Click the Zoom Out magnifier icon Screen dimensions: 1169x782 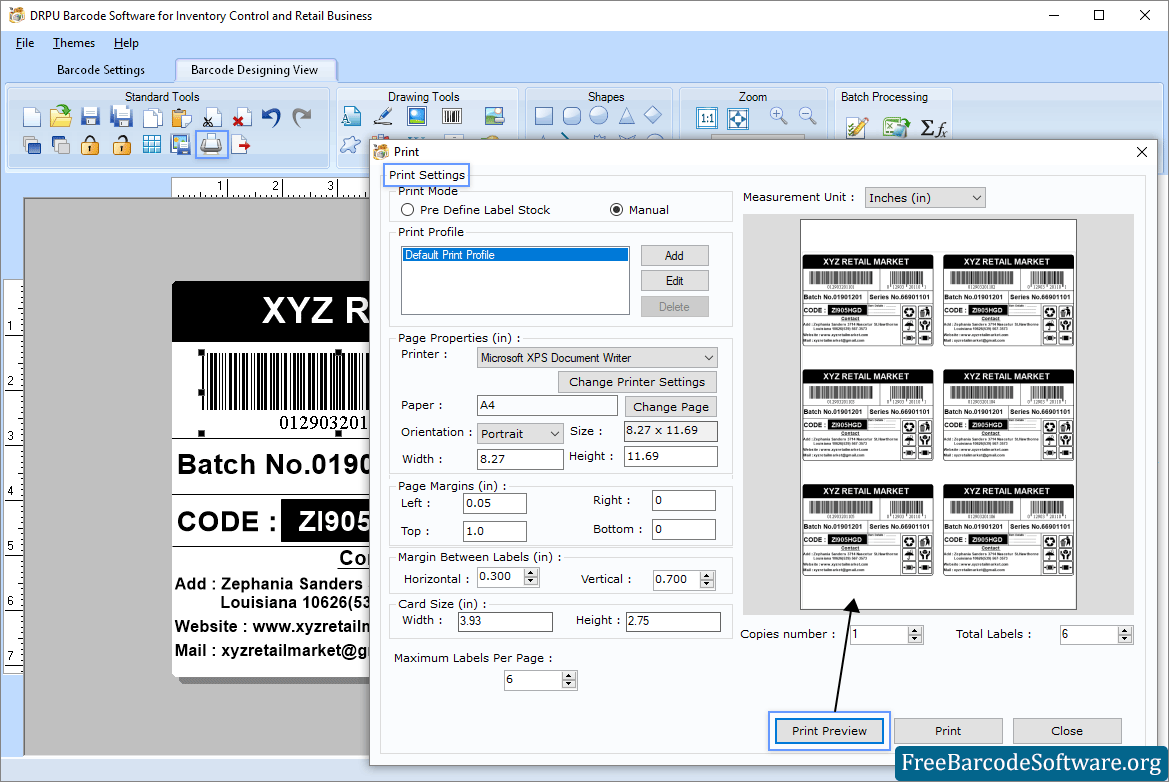(x=807, y=116)
